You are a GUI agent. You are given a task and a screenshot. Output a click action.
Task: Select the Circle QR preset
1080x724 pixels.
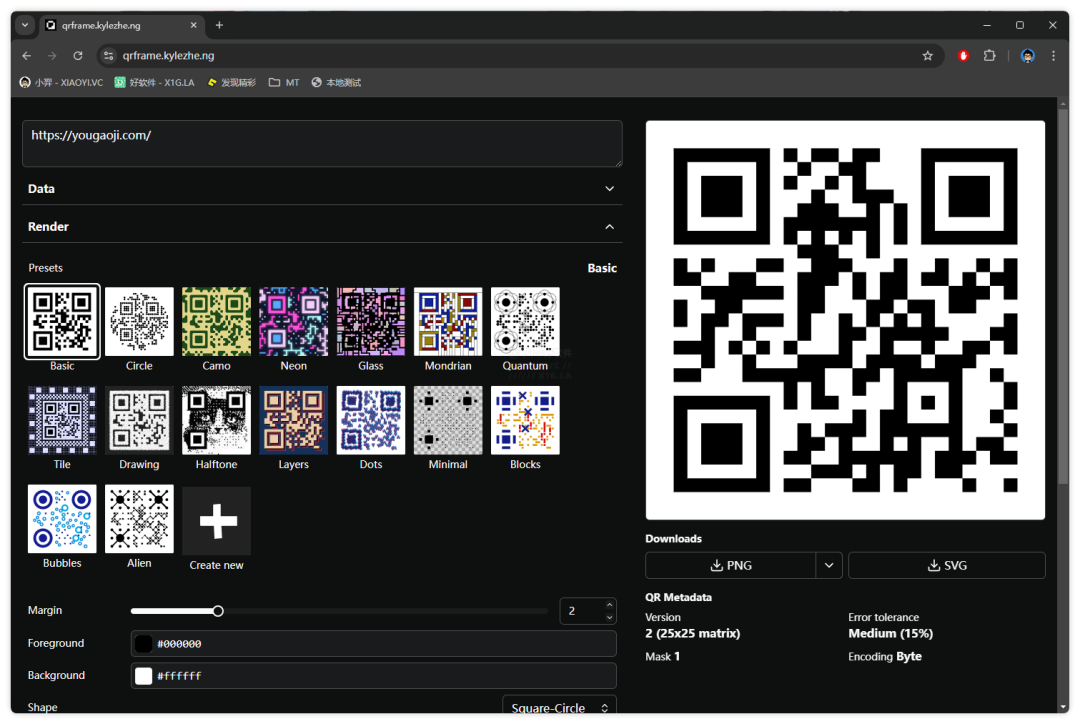[139, 321]
